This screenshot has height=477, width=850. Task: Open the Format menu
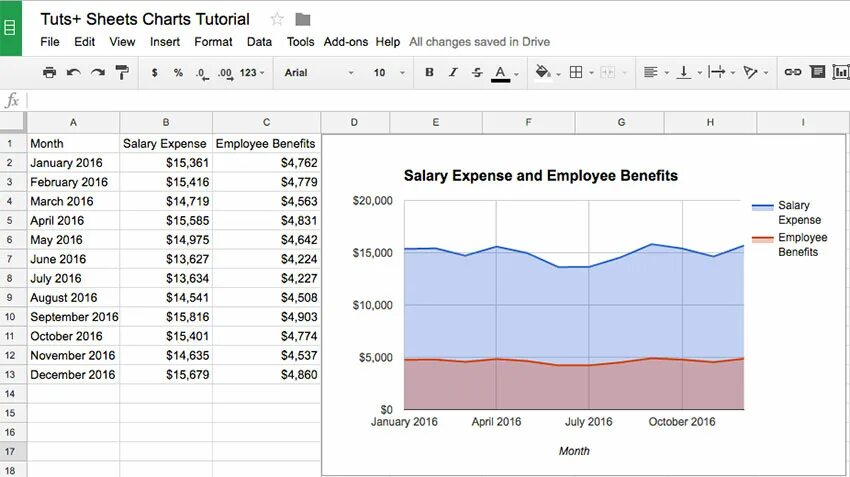click(x=213, y=42)
